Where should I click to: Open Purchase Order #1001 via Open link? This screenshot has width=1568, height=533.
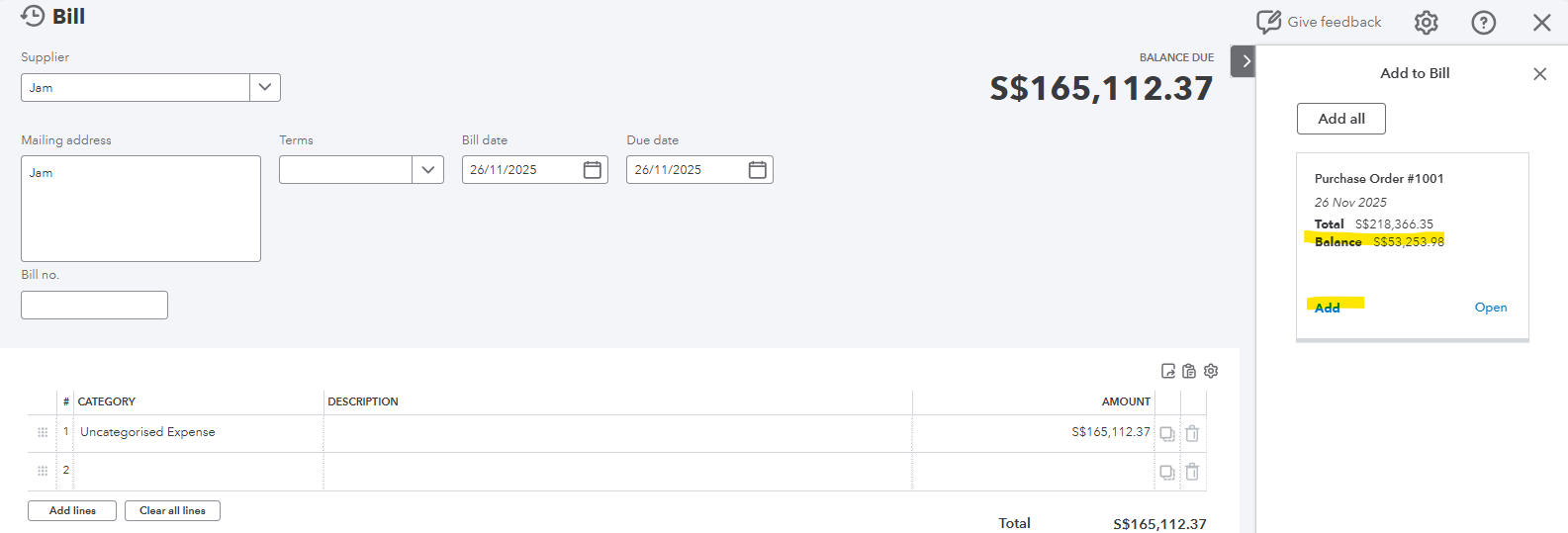coord(1490,308)
